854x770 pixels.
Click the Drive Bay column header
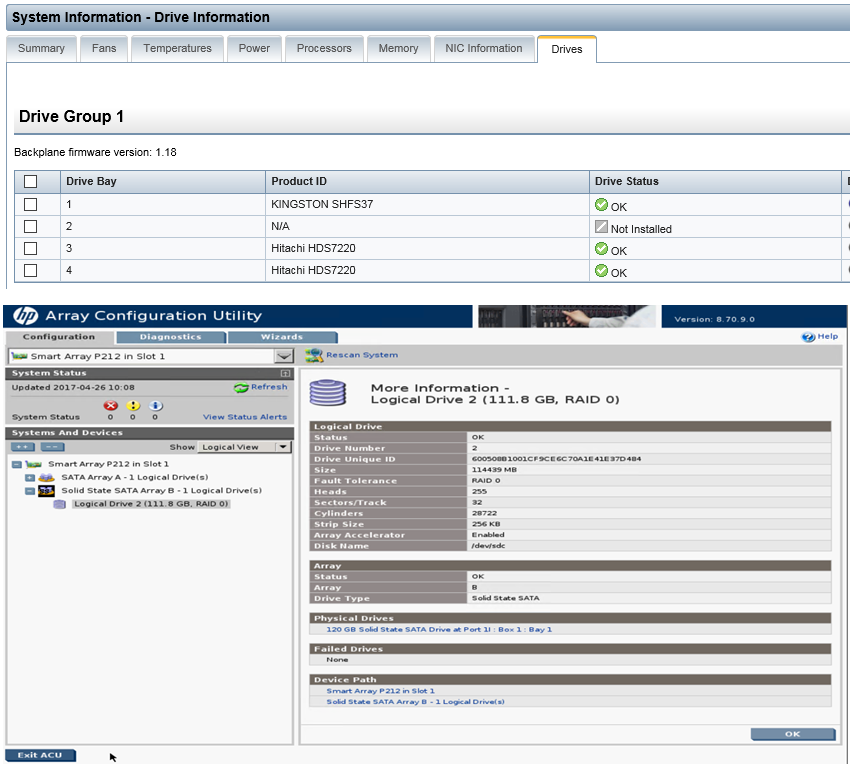163,182
